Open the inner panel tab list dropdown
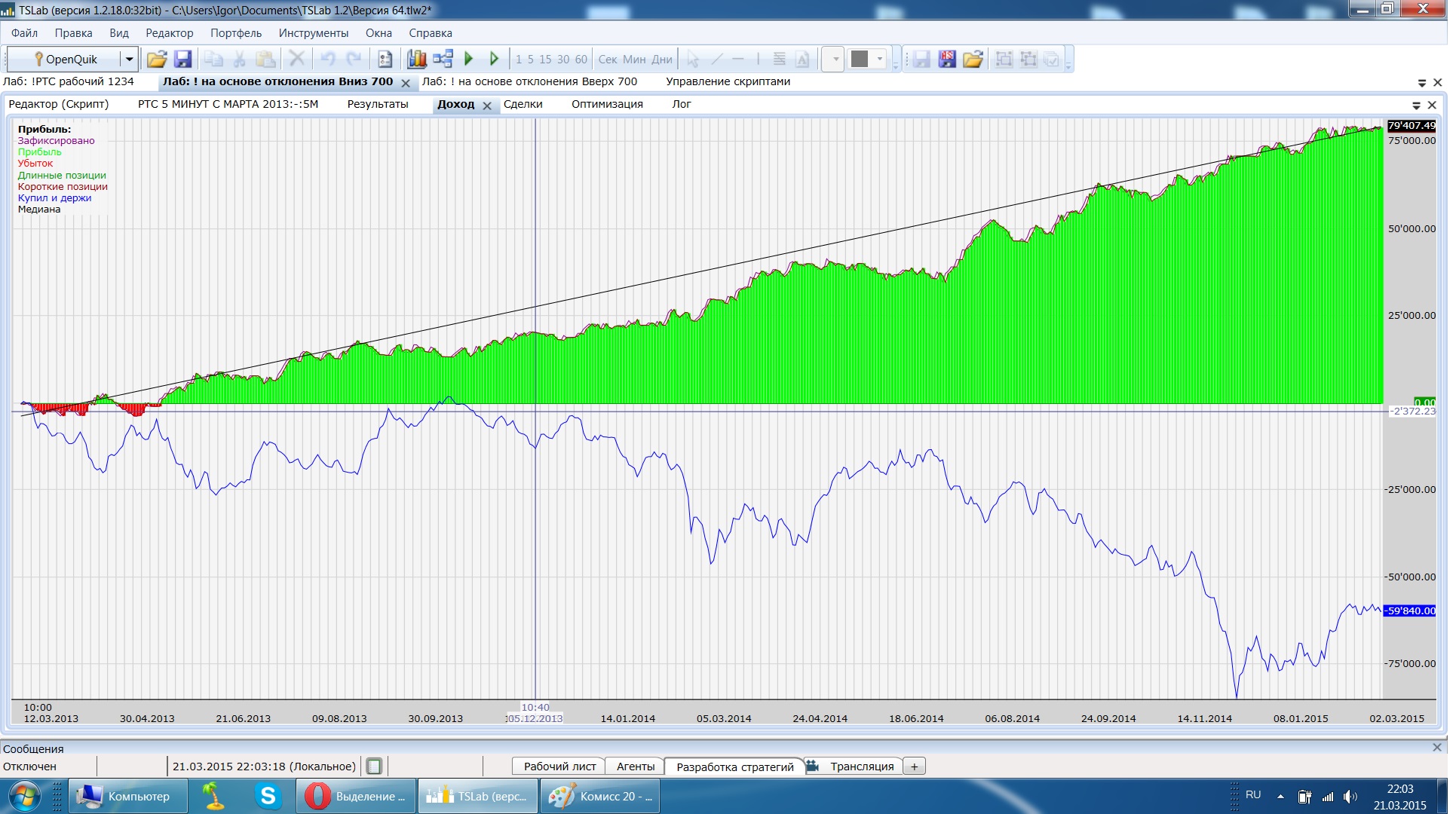This screenshot has height=814, width=1456. pos(1415,106)
